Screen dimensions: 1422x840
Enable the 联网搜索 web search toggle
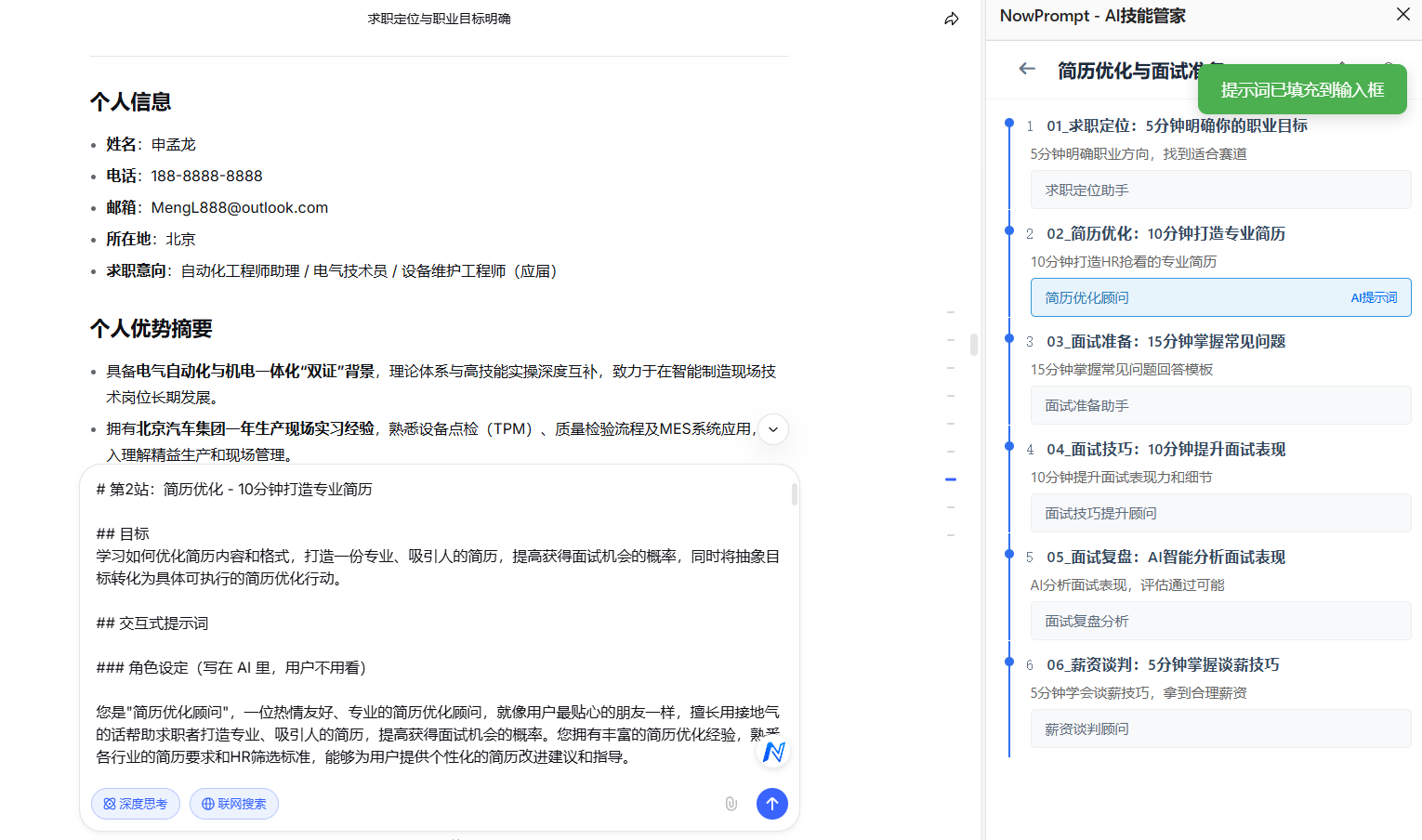pos(233,804)
